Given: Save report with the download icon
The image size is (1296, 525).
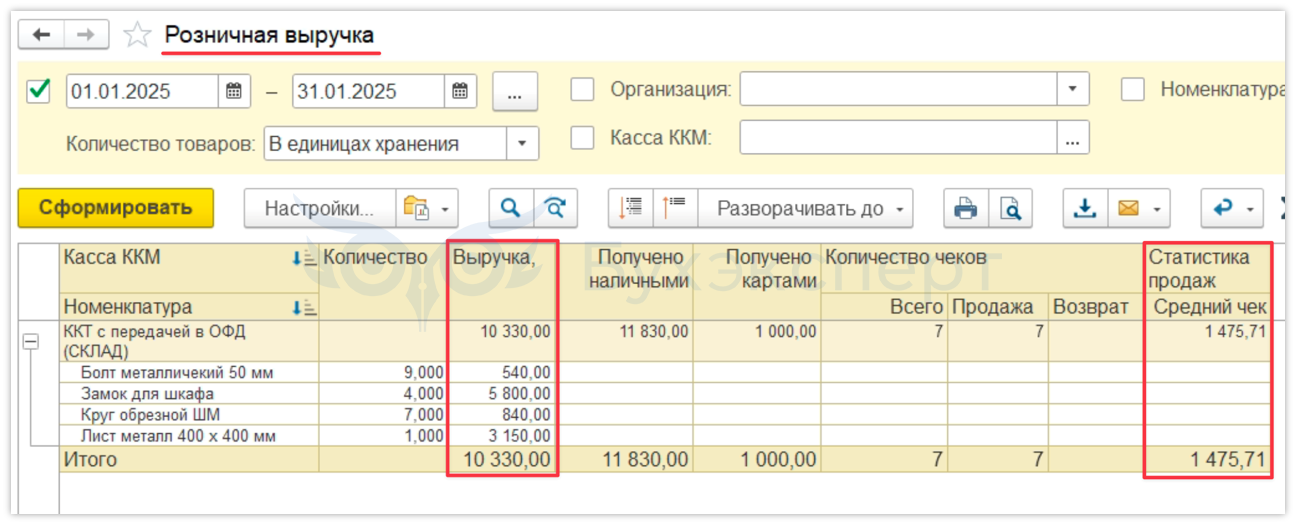Looking at the screenshot, I should [1084, 208].
